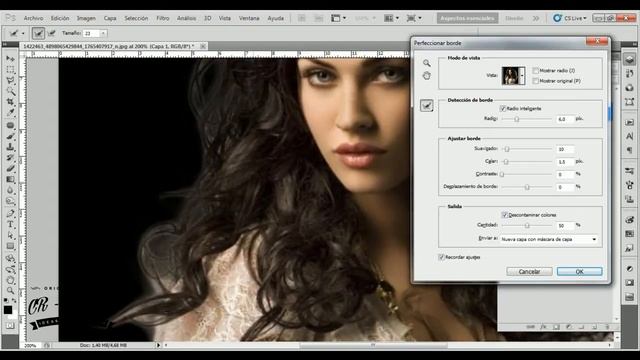Open the Ventana menu
This screenshot has height=360, width=640.
click(x=249, y=18)
